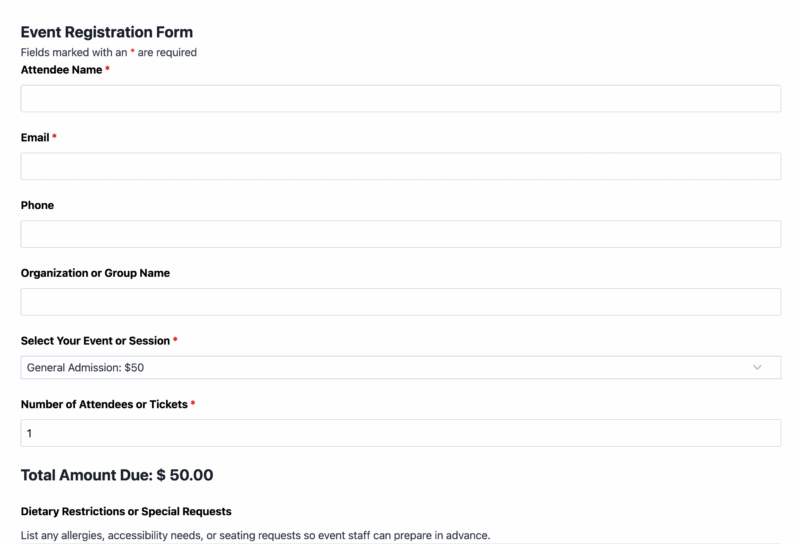Click the Email label text
The height and width of the screenshot is (544, 800).
tap(35, 138)
